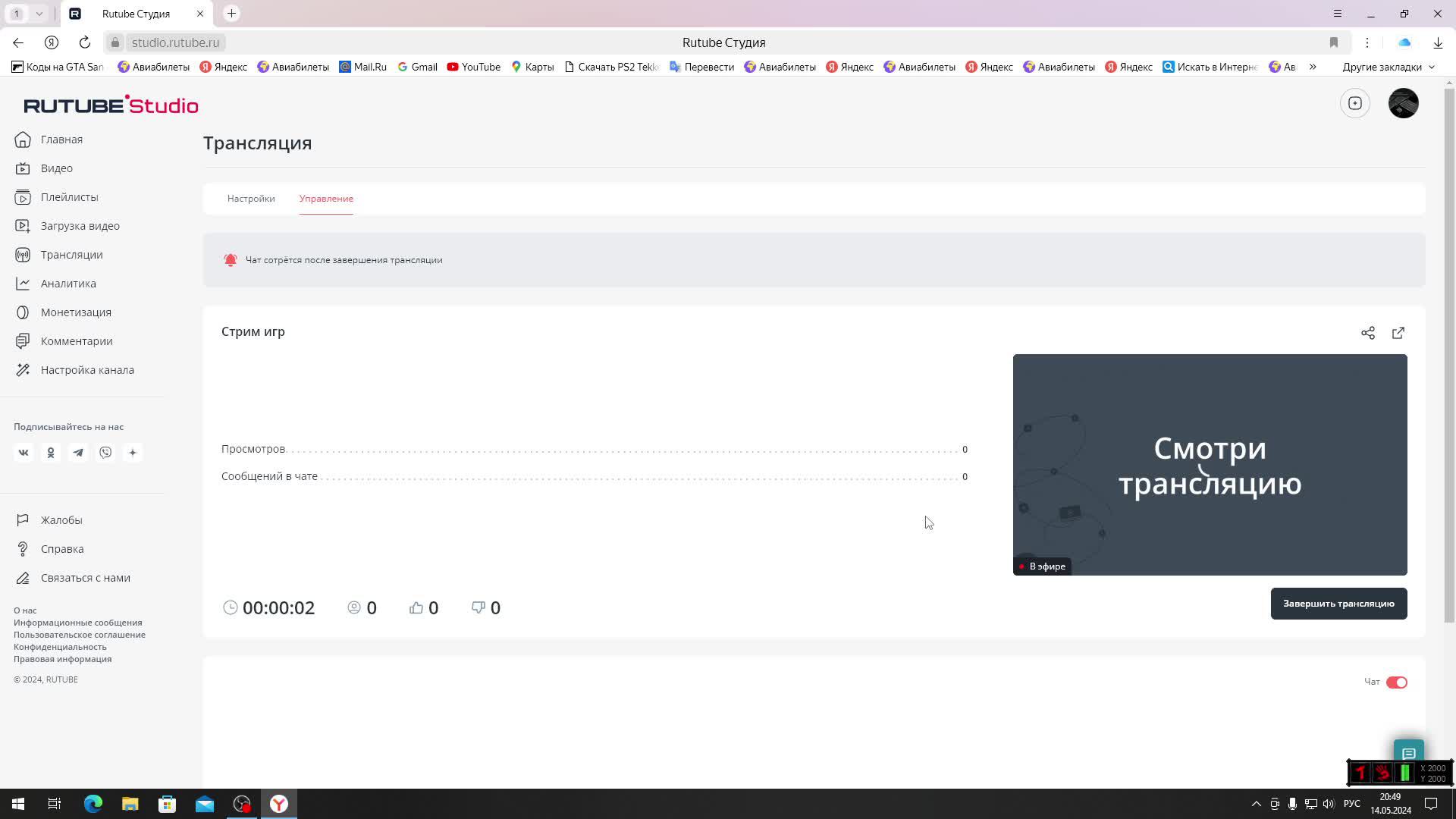Show more bookmarks with the chevron
Image resolution: width=1456 pixels, height=819 pixels.
pos(1313,67)
